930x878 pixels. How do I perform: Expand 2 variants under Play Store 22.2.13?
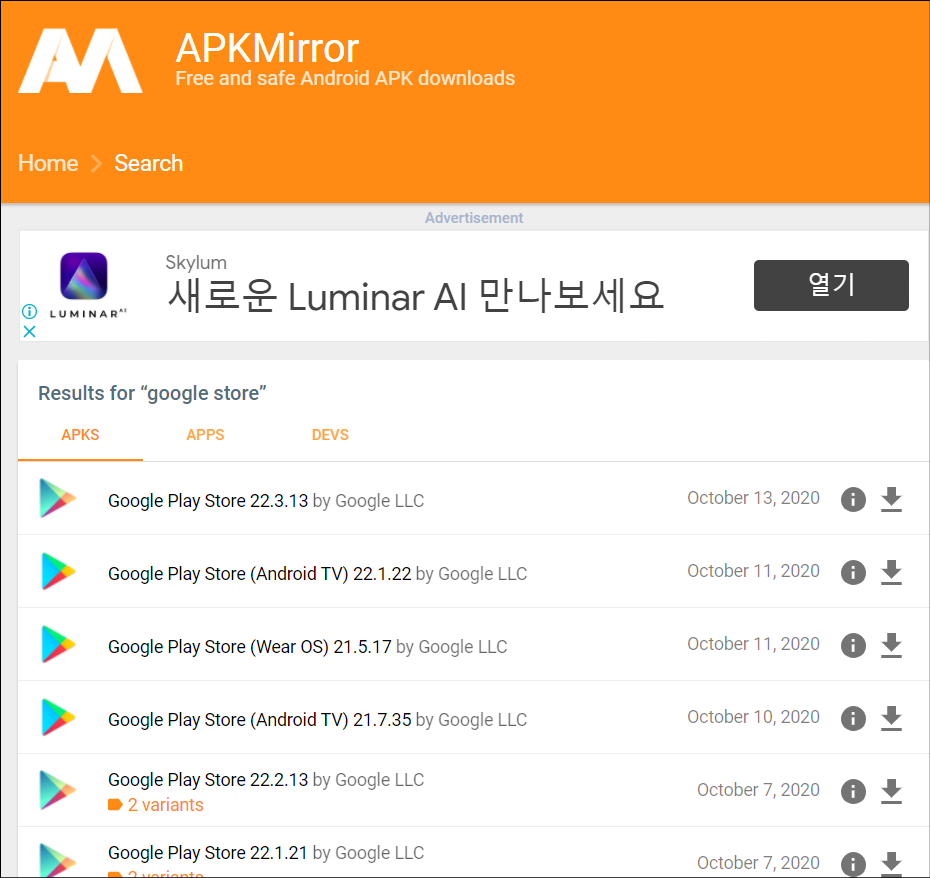156,805
